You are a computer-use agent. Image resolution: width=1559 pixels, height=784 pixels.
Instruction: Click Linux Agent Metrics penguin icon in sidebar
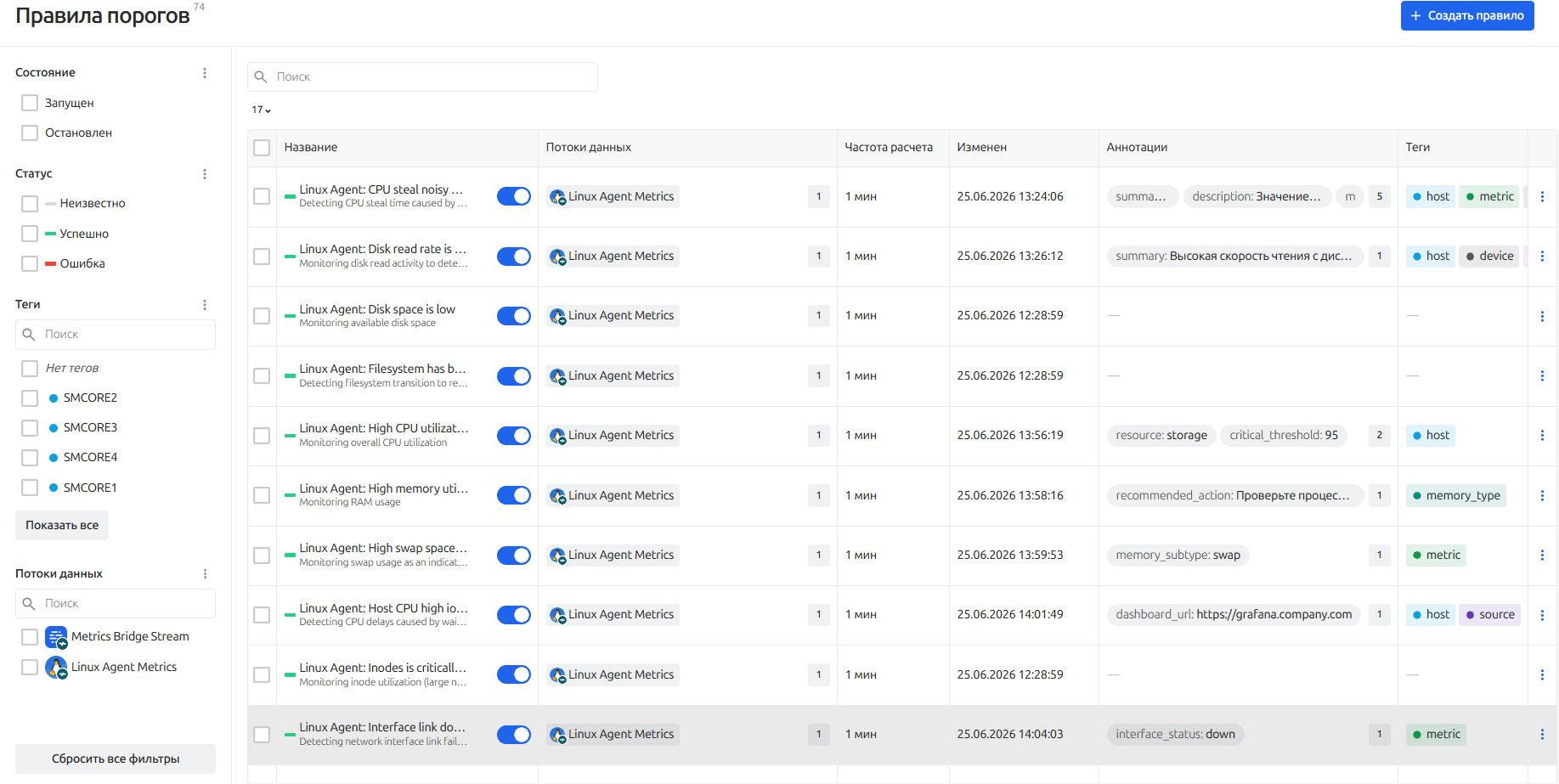tap(56, 668)
